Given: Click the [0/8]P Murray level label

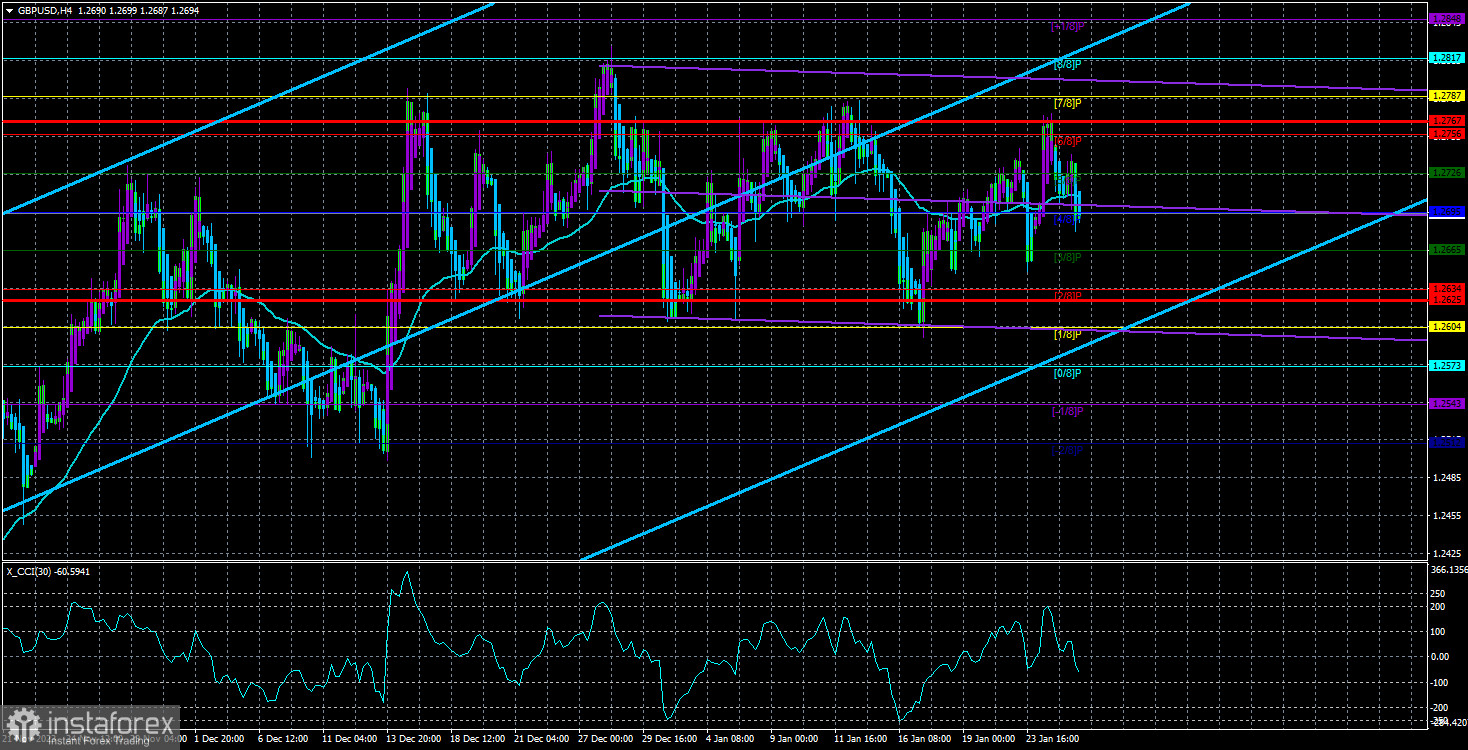Looking at the screenshot, I should 1068,373.
